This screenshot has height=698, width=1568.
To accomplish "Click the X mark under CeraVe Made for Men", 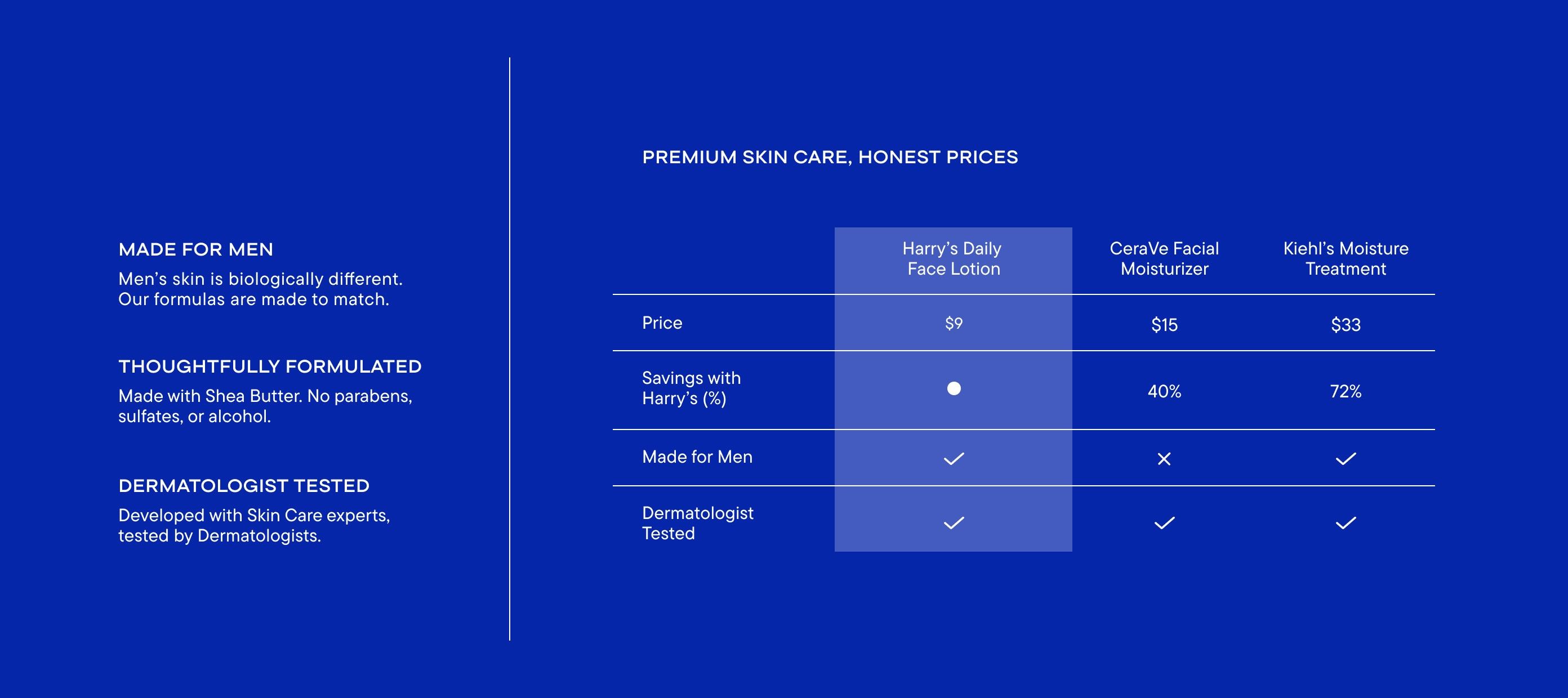I will click(1164, 459).
